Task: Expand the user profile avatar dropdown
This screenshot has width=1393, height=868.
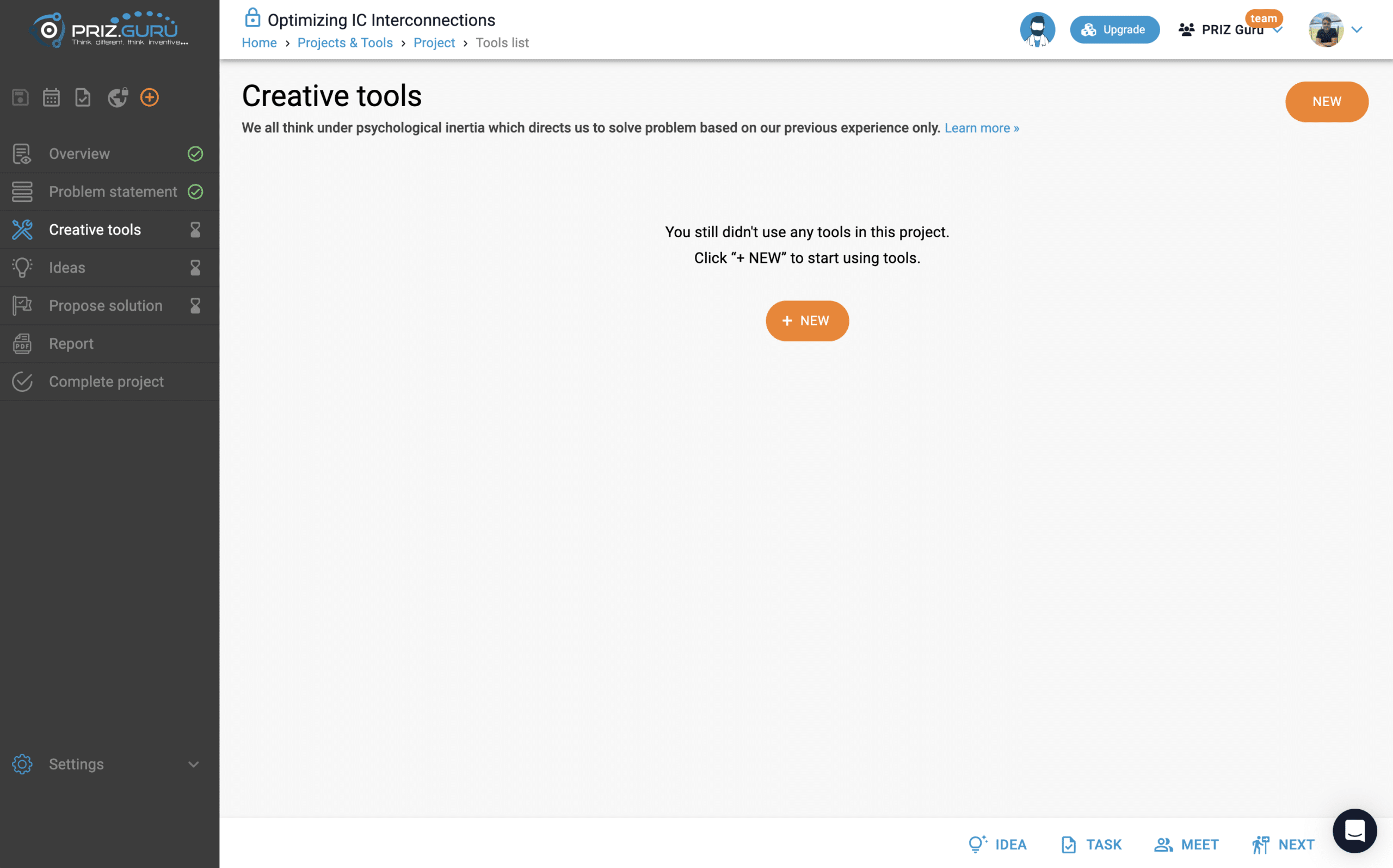Action: coord(1358,30)
